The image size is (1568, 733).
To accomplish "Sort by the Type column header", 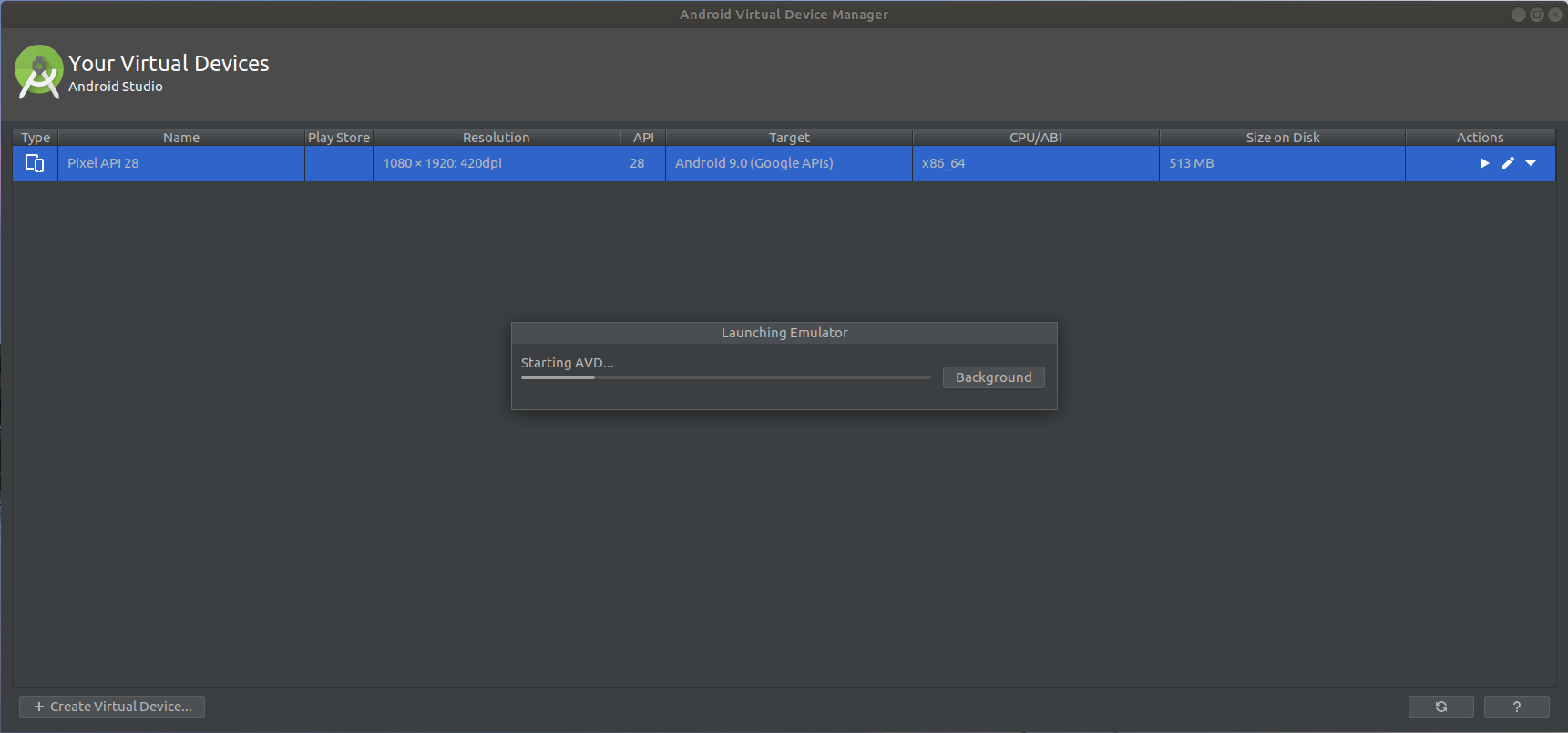I will pos(36,138).
